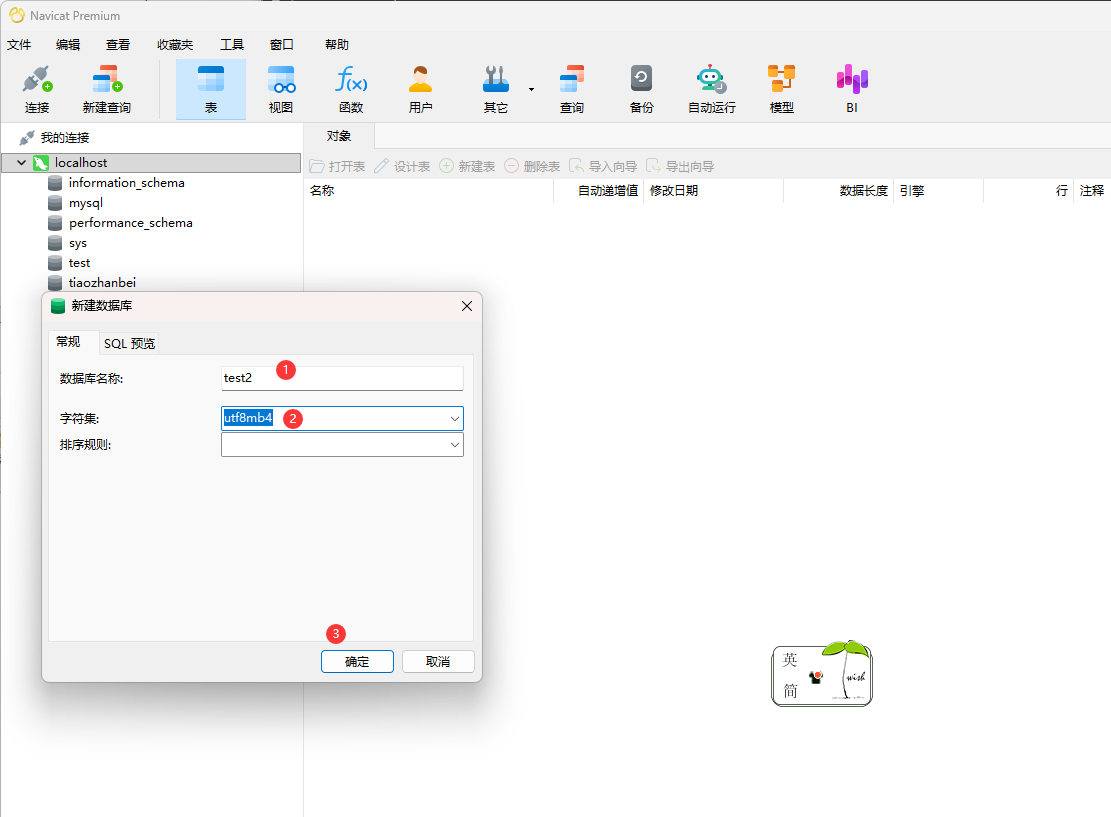The height and width of the screenshot is (817, 1111).
Task: Sort by 自动递增值 column header
Action: coord(598,191)
